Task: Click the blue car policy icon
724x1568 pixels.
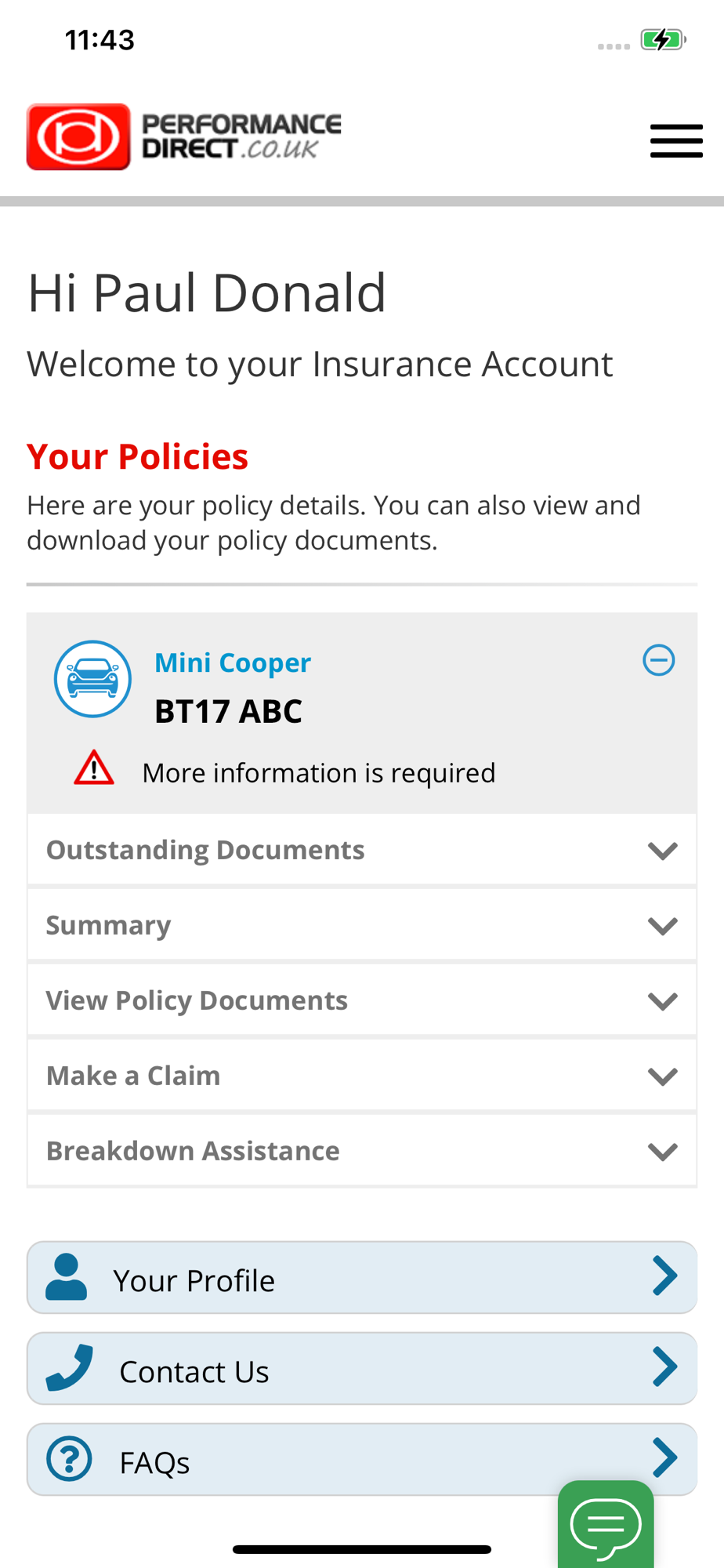Action: click(92, 679)
